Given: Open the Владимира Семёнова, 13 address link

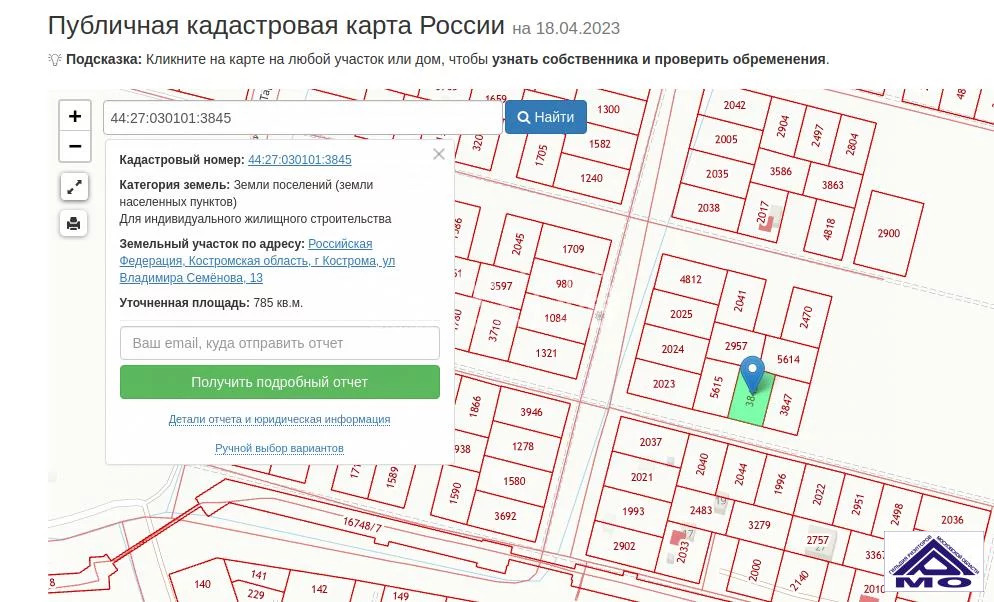Looking at the screenshot, I should pos(257,260).
